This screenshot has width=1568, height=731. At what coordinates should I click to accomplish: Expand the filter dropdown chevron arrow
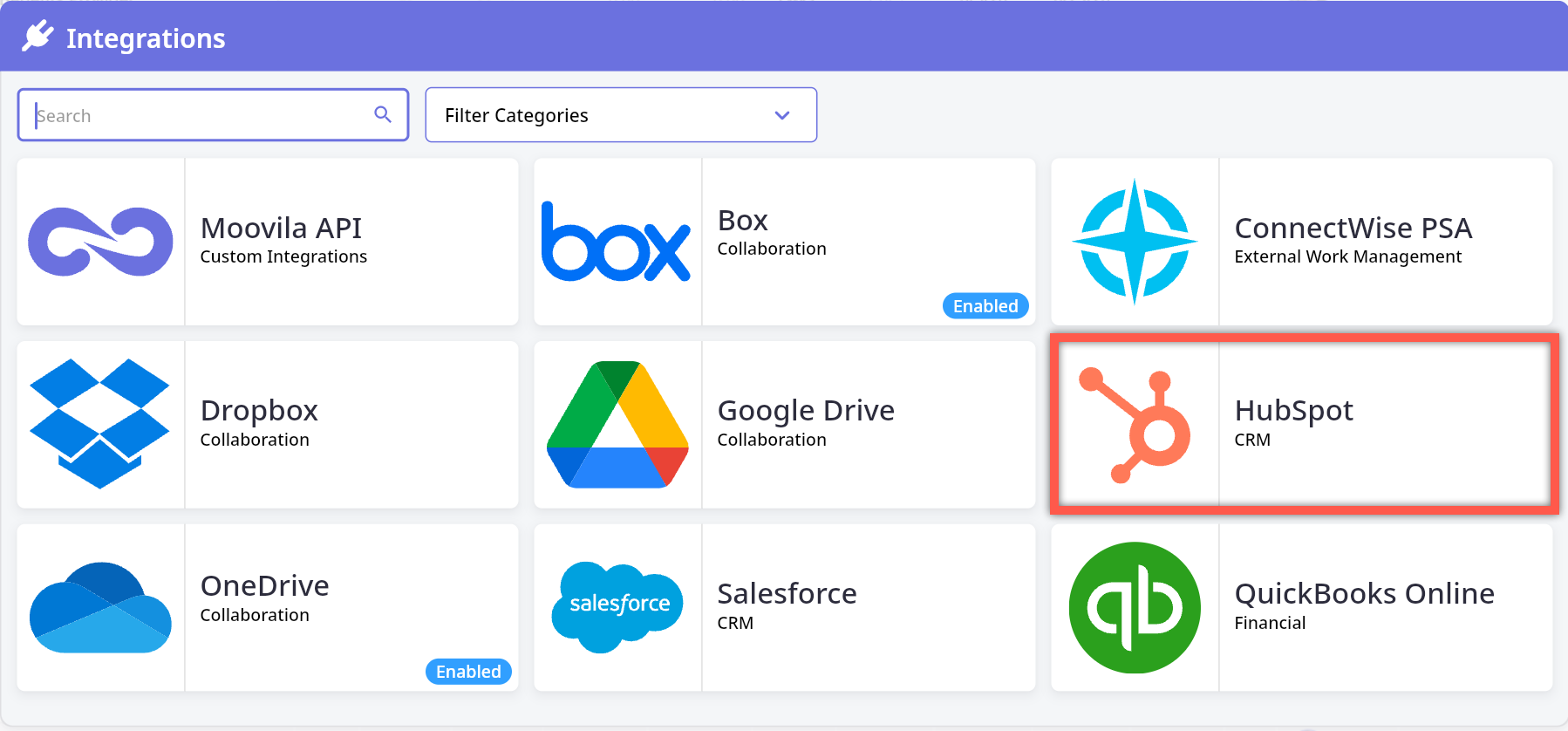coord(782,115)
